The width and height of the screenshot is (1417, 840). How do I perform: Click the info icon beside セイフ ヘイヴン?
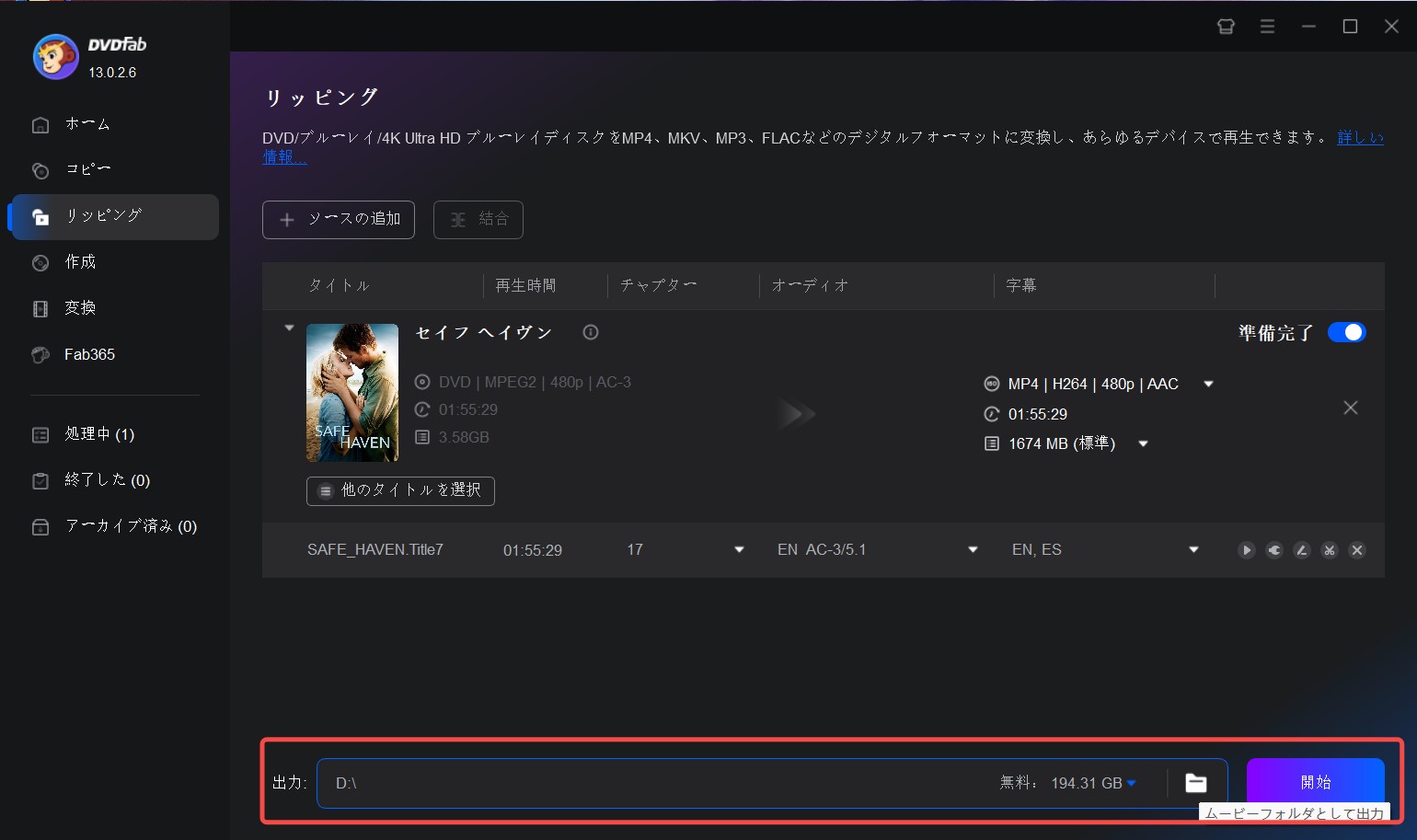591,332
